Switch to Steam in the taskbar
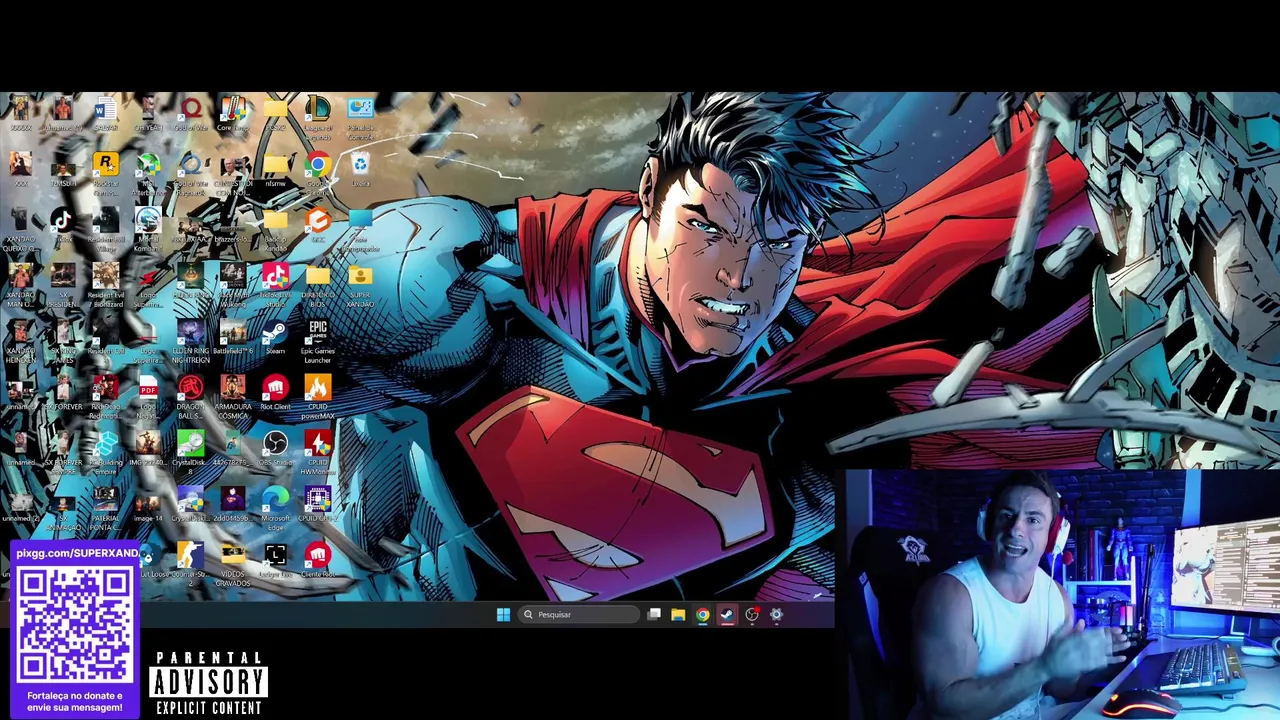The image size is (1280, 720). [x=727, y=614]
